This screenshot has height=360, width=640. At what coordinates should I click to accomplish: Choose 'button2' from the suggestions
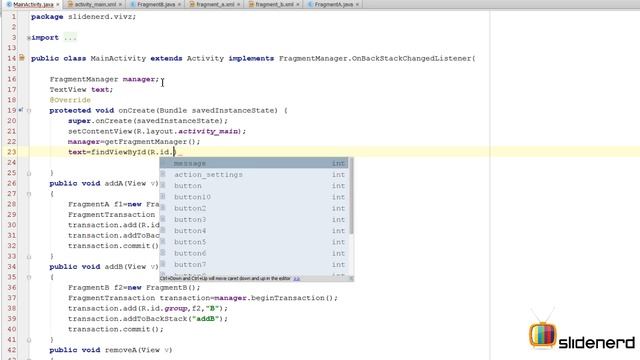point(254,208)
